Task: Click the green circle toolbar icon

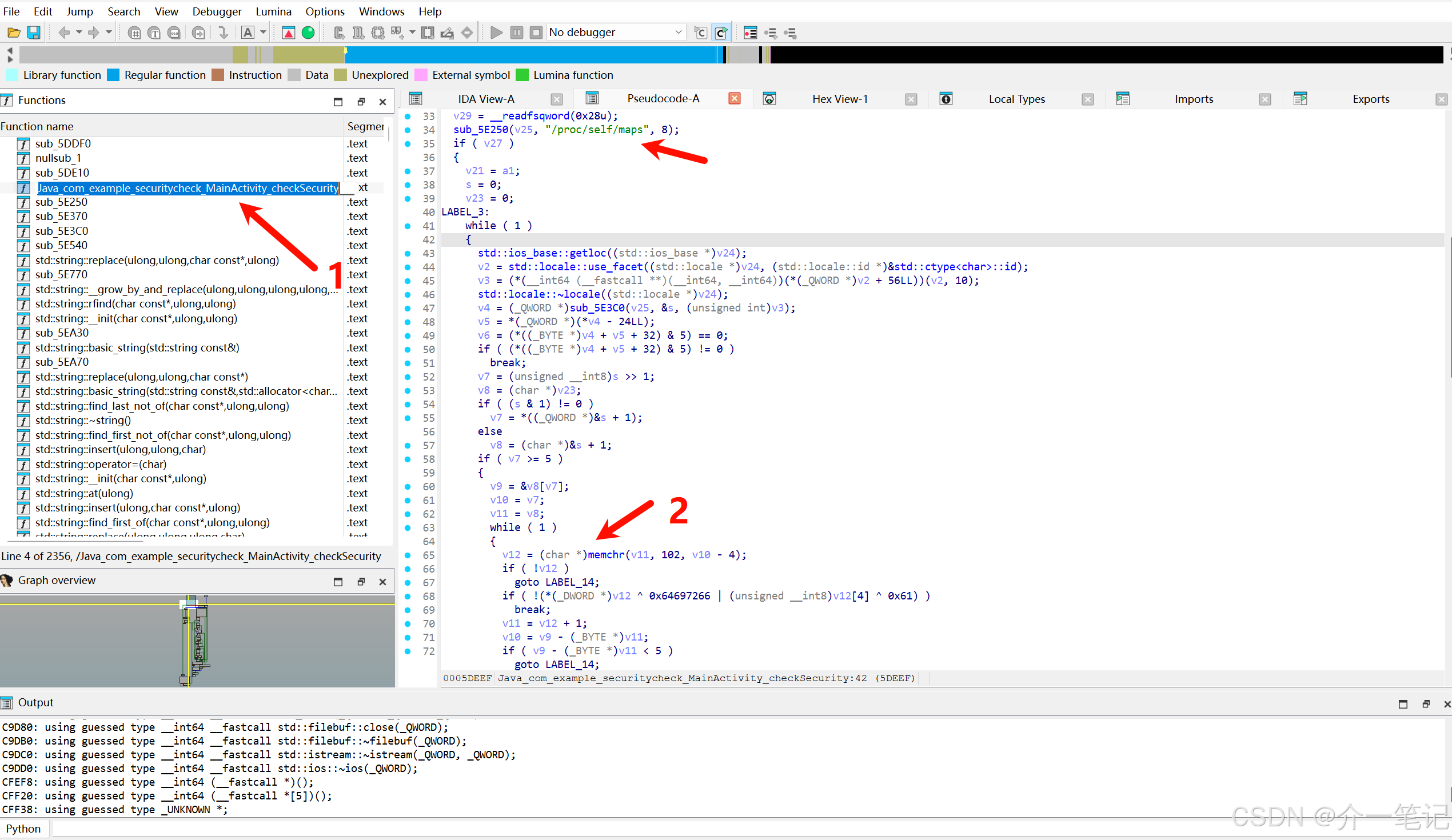Action: (308, 33)
